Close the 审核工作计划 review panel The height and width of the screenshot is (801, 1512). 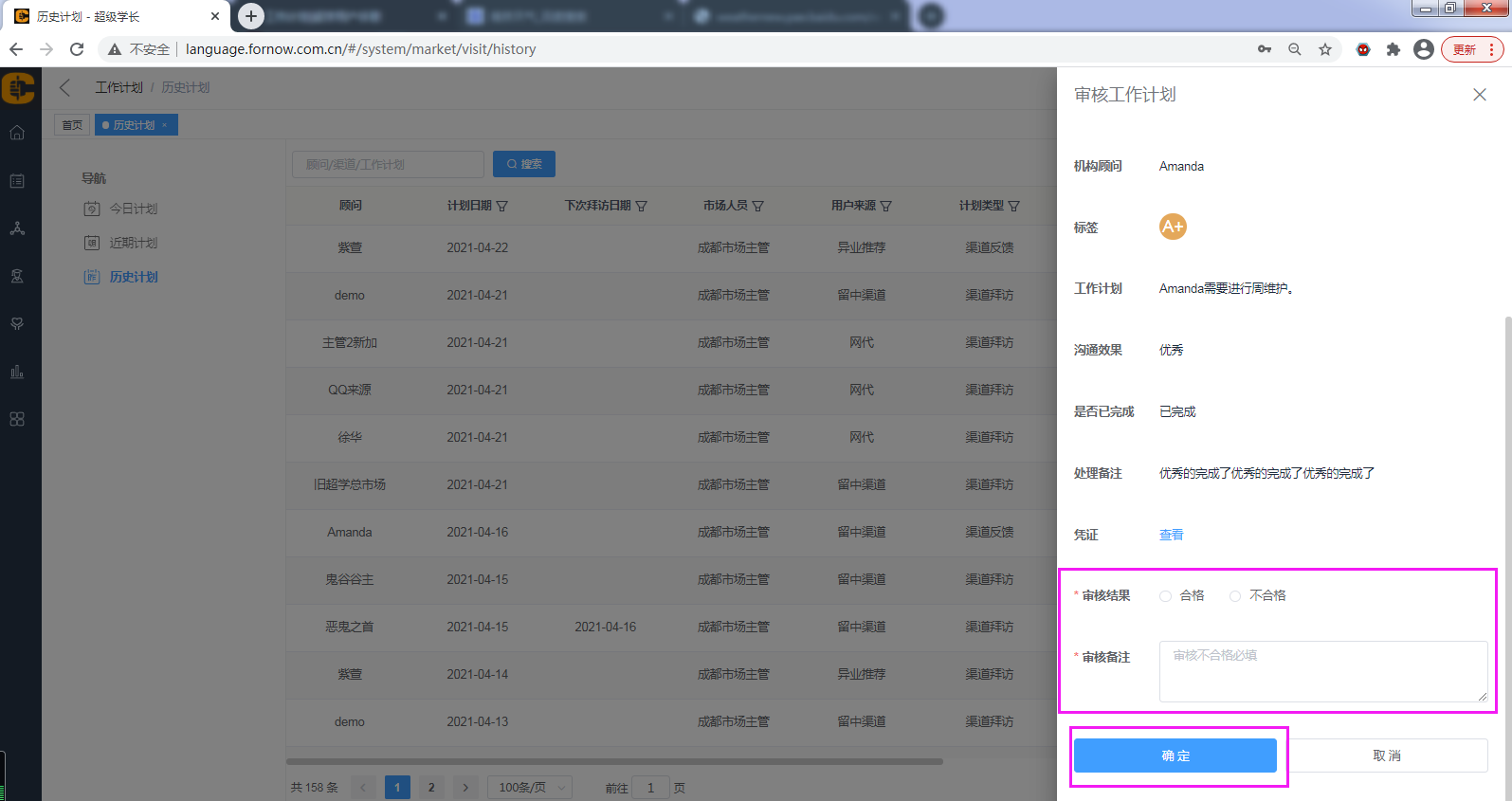(x=1479, y=95)
